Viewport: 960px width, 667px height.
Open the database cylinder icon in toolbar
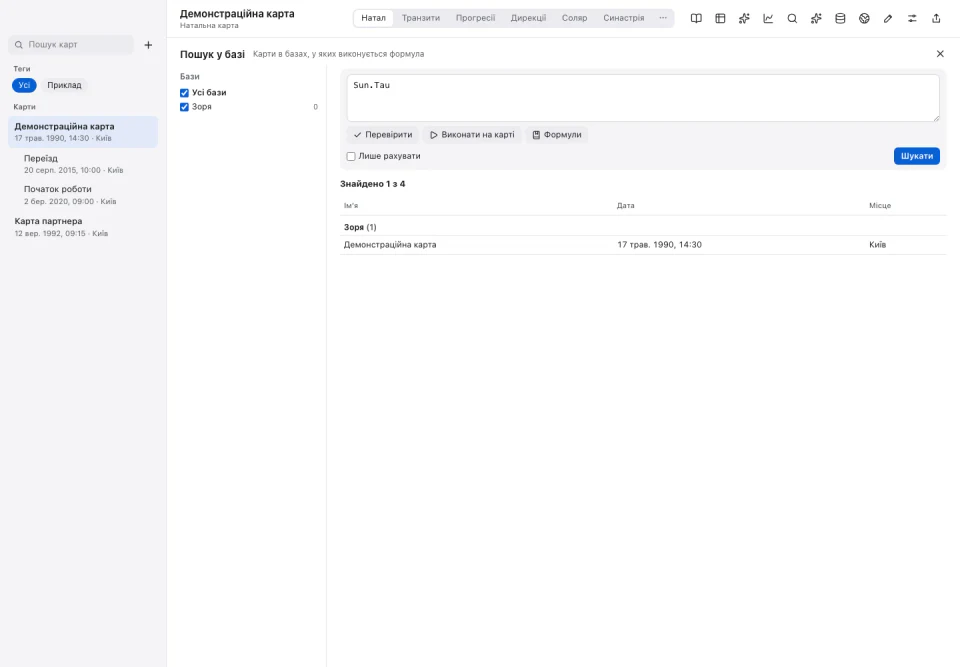(x=840, y=18)
